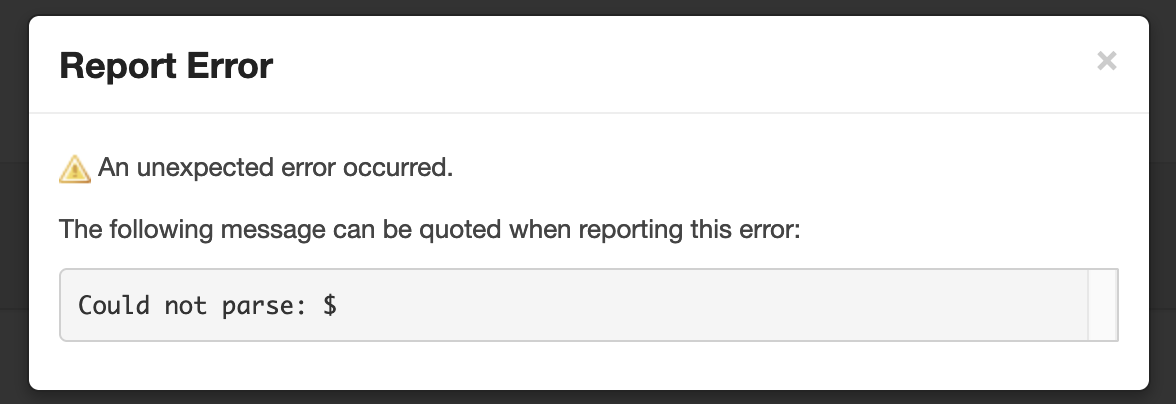Click the dark backdrop below the dialog

click(x=588, y=397)
